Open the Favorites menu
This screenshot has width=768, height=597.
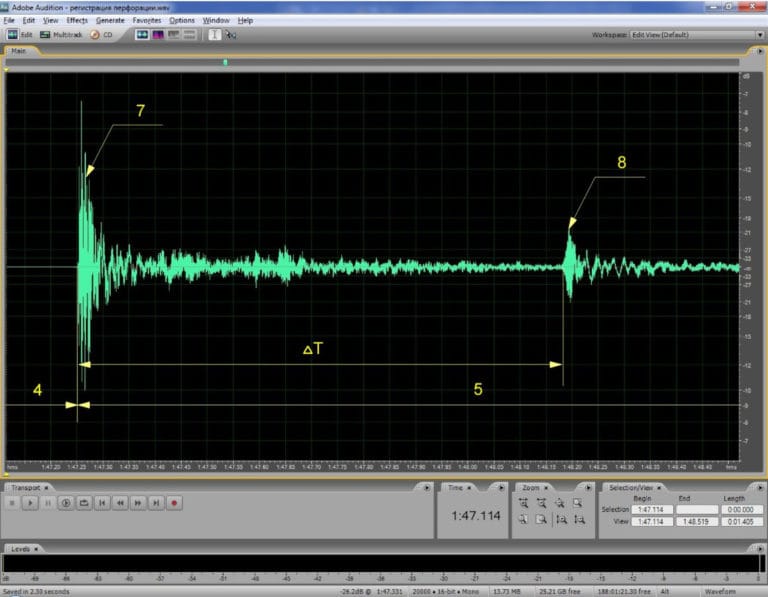(147, 21)
